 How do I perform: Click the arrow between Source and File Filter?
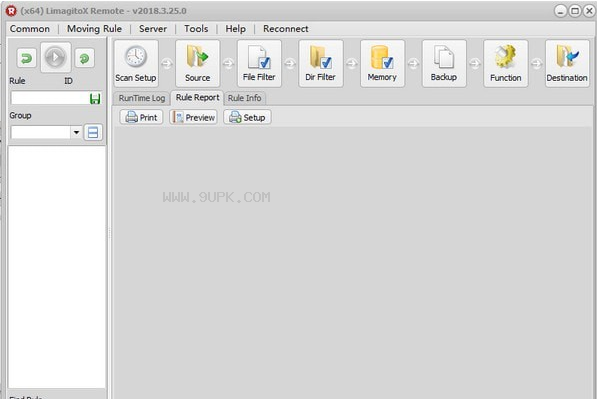228,64
